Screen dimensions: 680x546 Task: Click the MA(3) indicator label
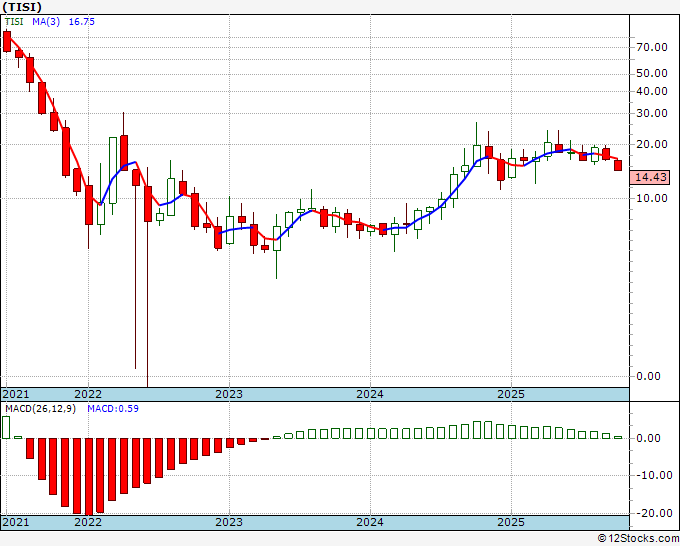click(46, 22)
